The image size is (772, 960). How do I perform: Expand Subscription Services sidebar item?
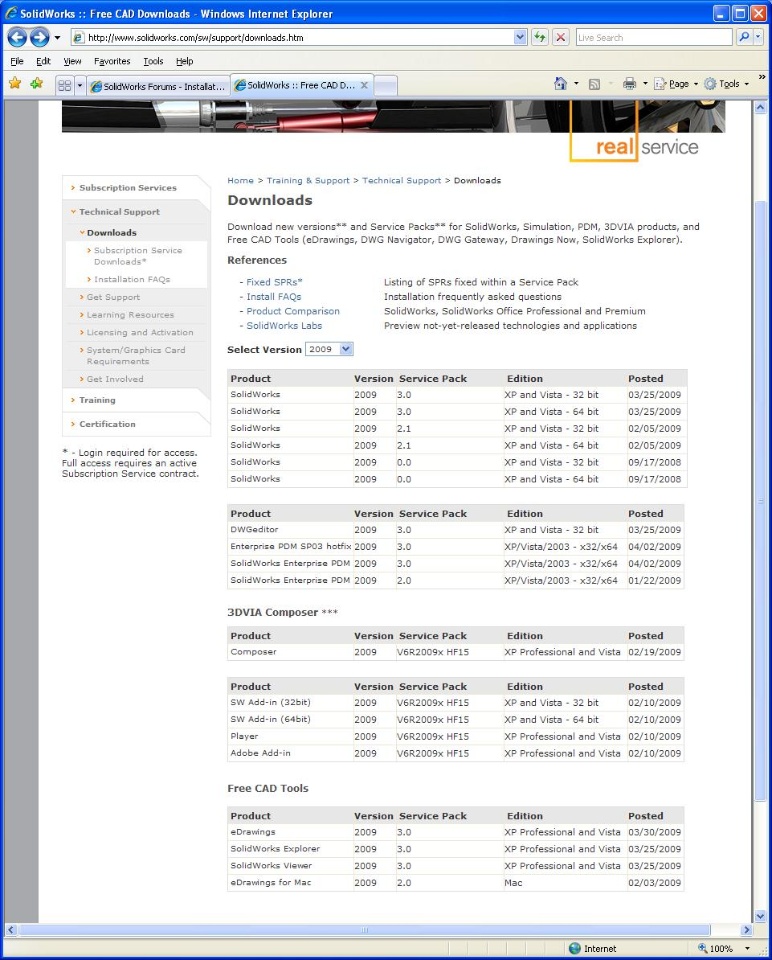pos(127,188)
